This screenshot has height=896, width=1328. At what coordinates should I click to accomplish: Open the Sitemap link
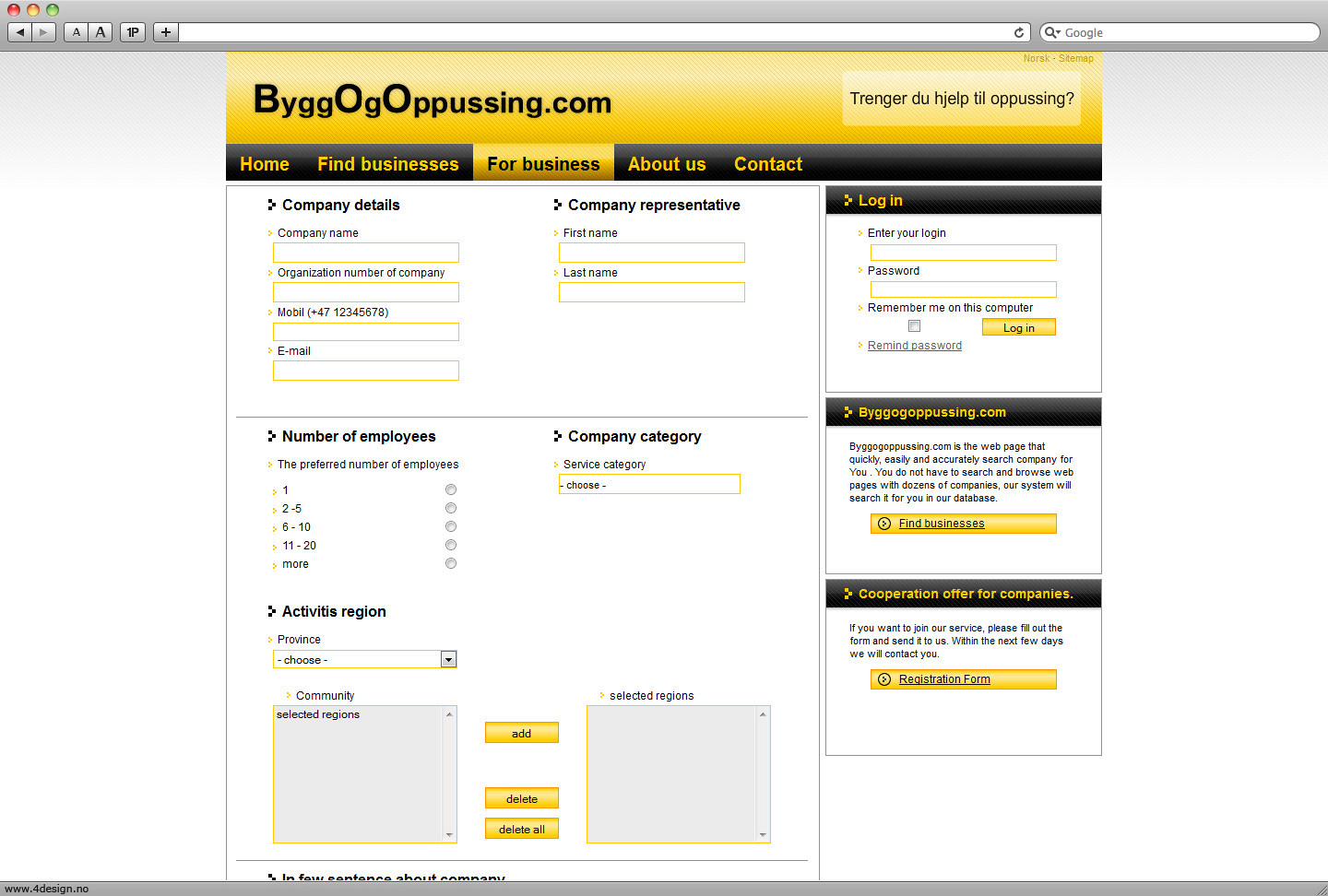pyautogui.click(x=1076, y=58)
